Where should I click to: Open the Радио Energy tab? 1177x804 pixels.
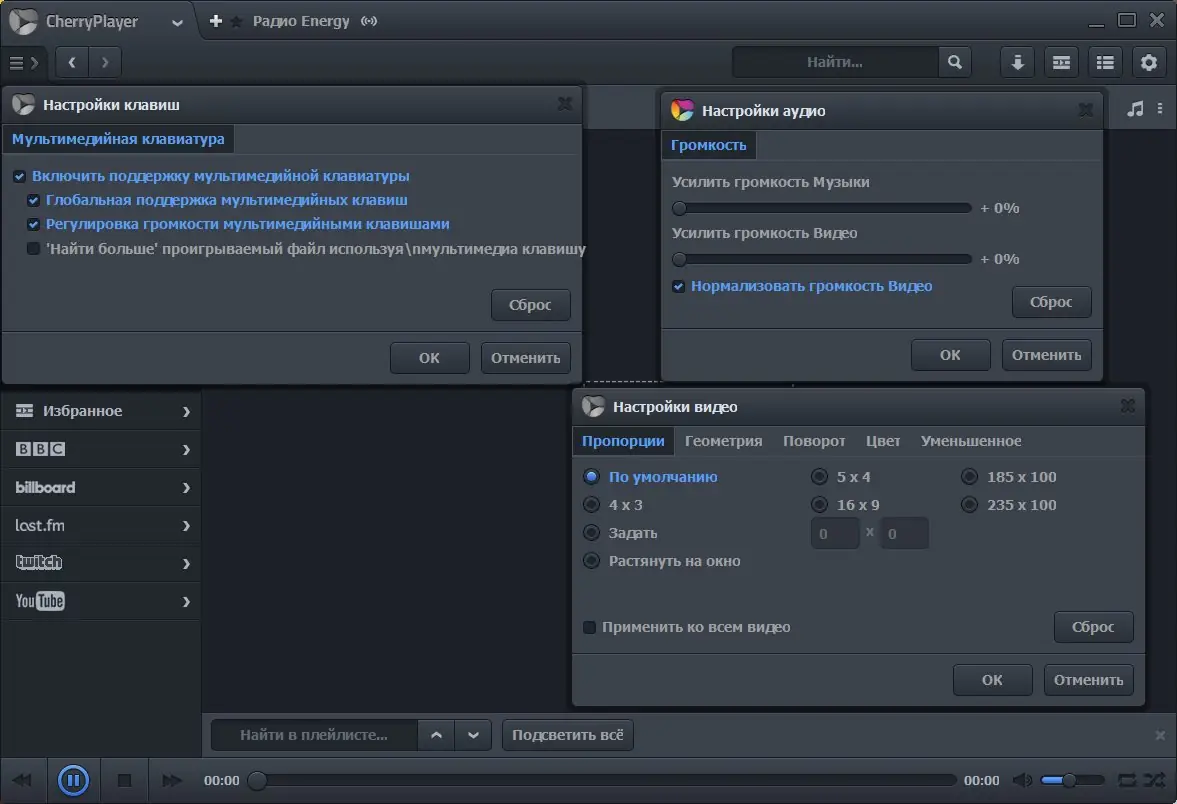tap(301, 20)
